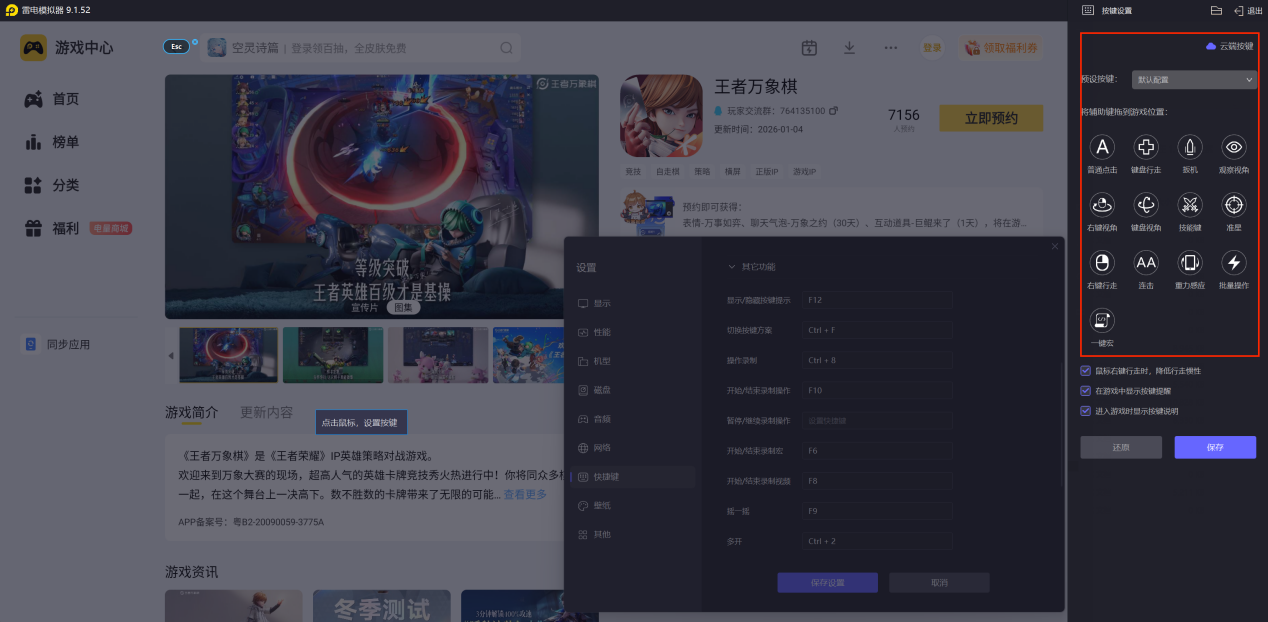Image resolution: width=1268 pixels, height=622 pixels.
Task: Click the 空灵诗篇 search box
Action: [x=361, y=48]
